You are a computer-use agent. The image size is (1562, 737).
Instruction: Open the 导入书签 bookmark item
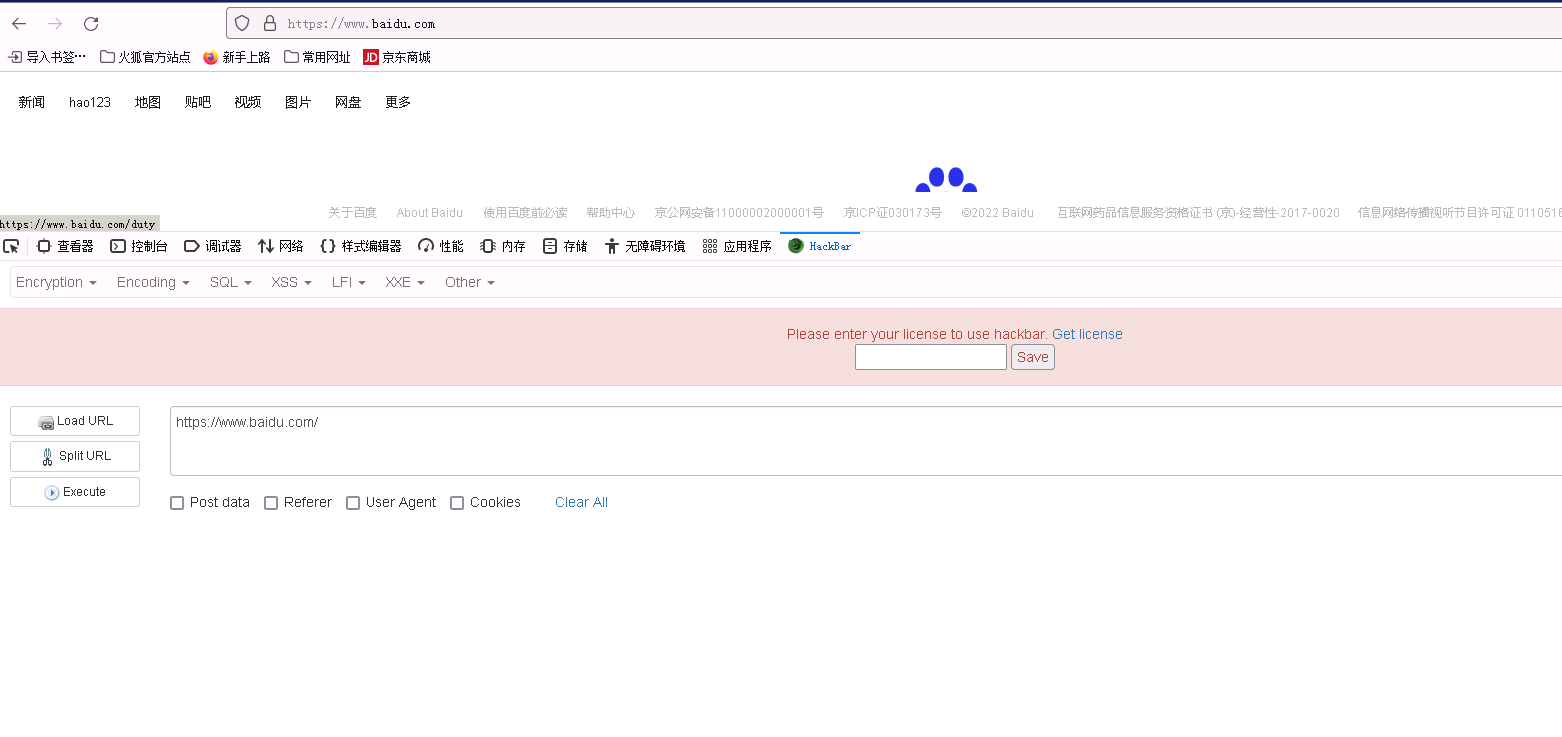(x=47, y=57)
